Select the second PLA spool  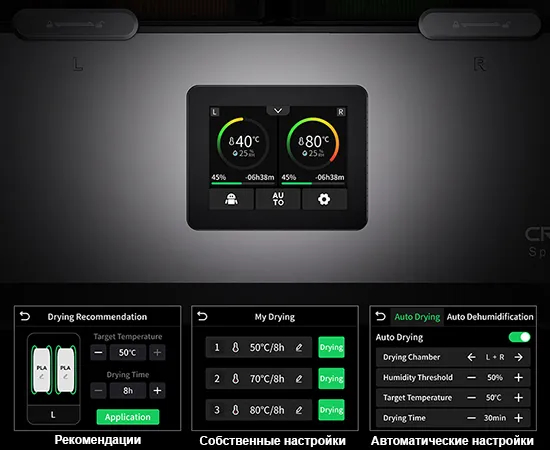[65, 370]
